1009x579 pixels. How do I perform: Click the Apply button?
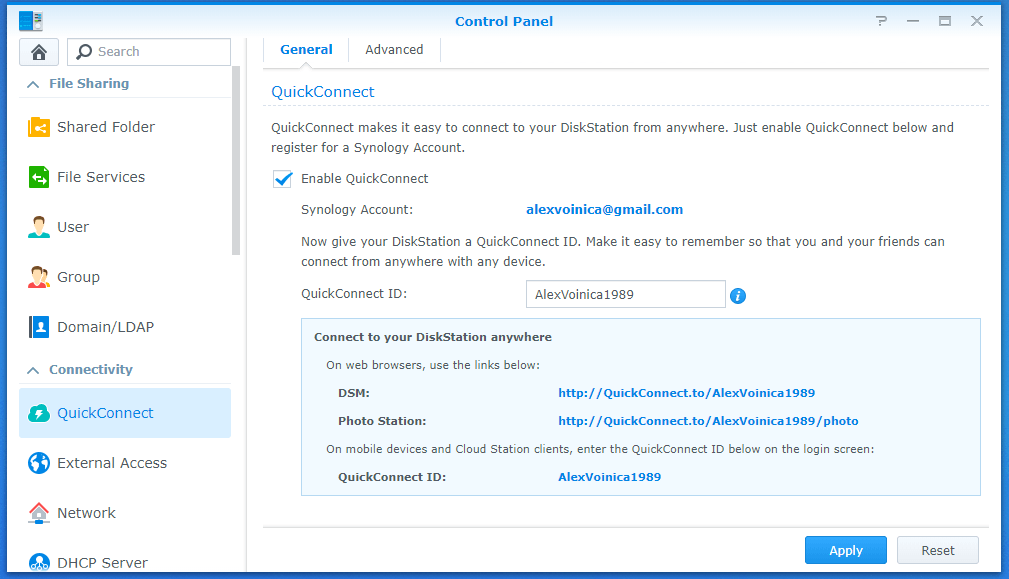click(x=845, y=550)
